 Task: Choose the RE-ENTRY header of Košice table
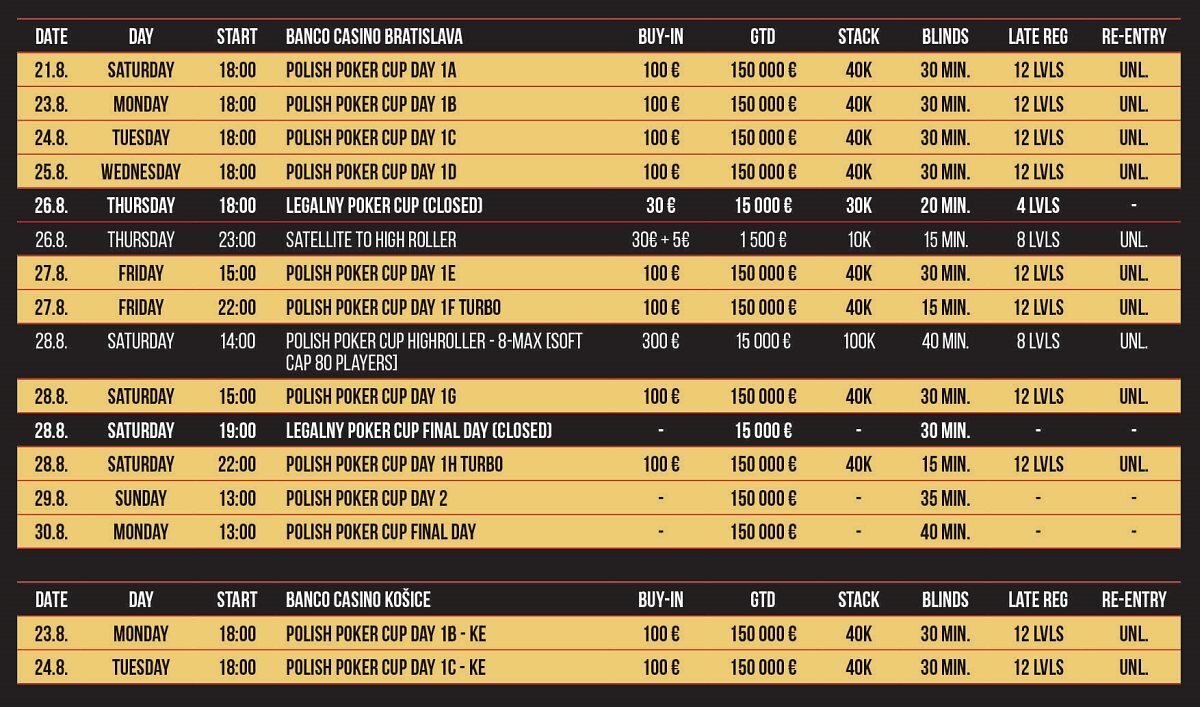(1134, 600)
